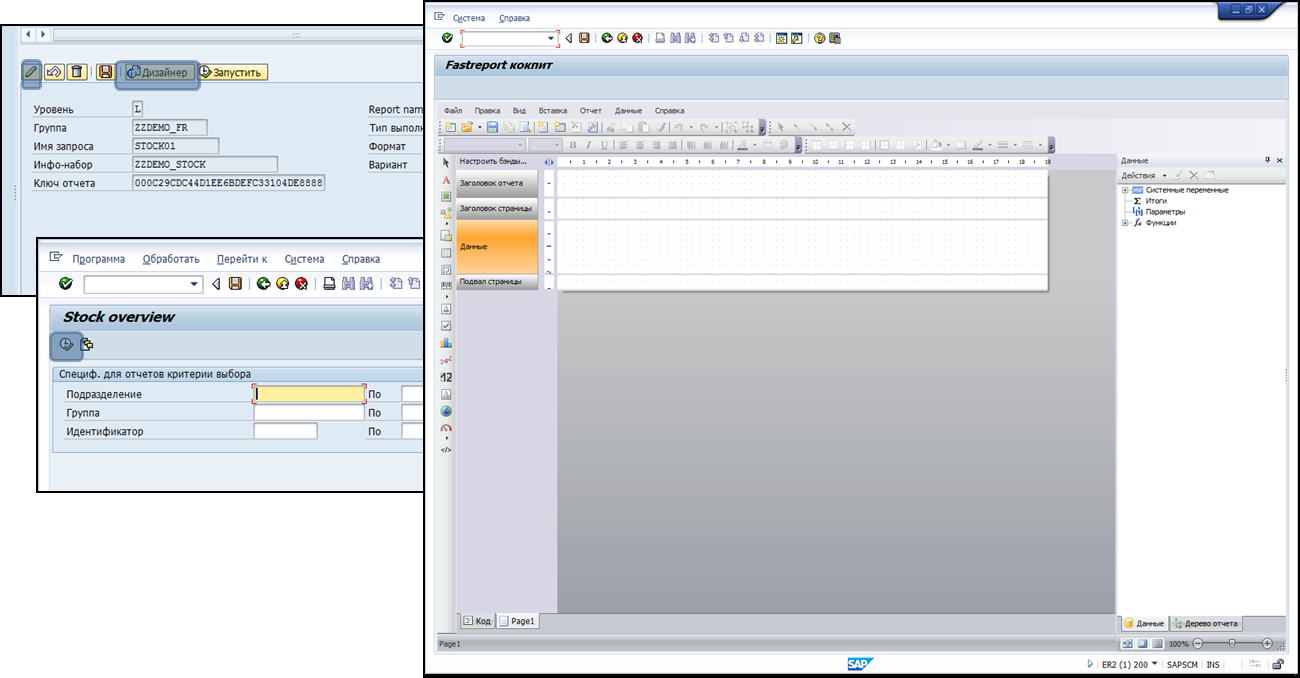This screenshot has width=1300, height=678.
Task: Click the first Подразделение input field
Action: coord(309,394)
